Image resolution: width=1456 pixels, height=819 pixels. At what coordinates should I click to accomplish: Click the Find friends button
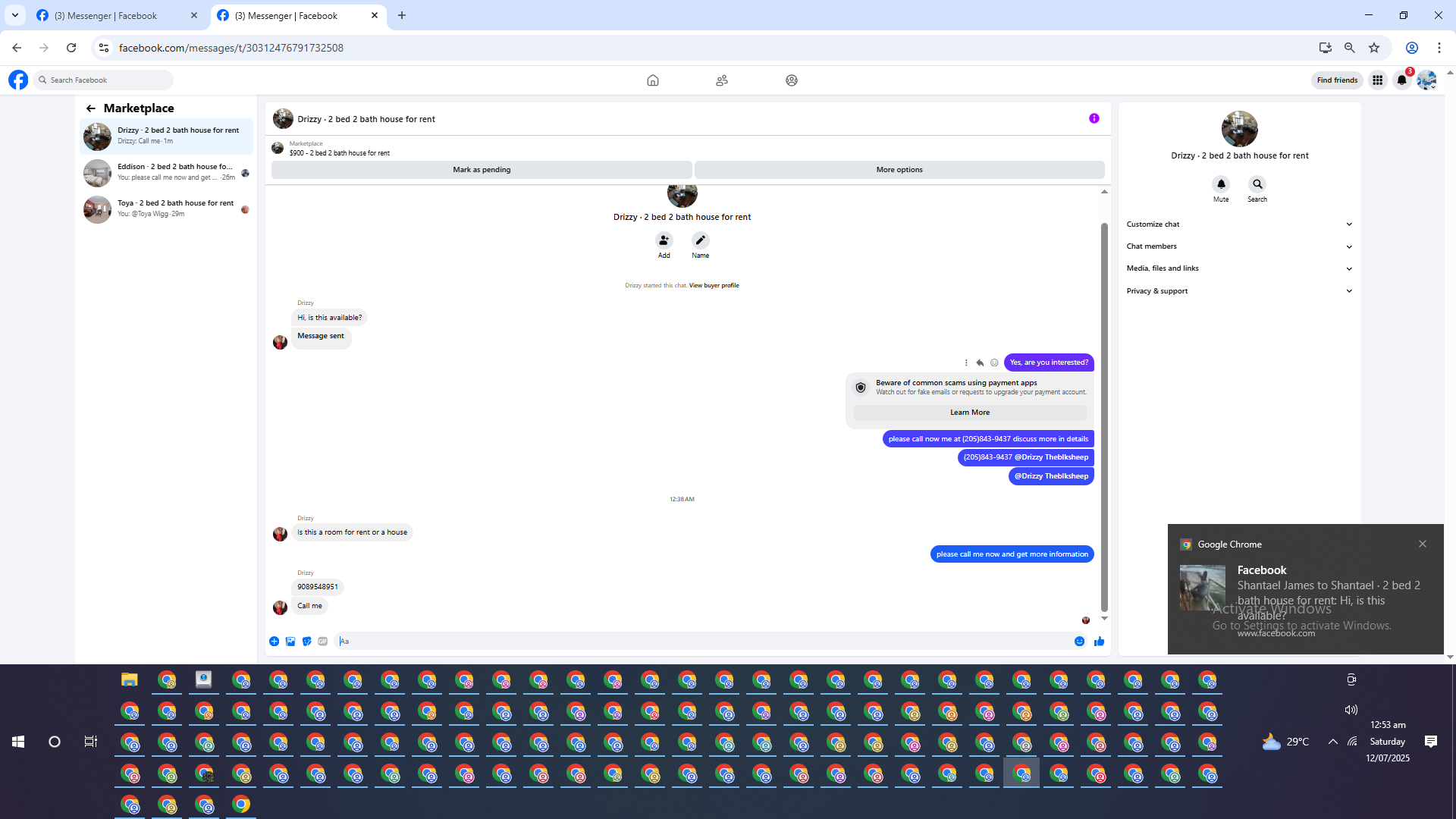pyautogui.click(x=1337, y=80)
